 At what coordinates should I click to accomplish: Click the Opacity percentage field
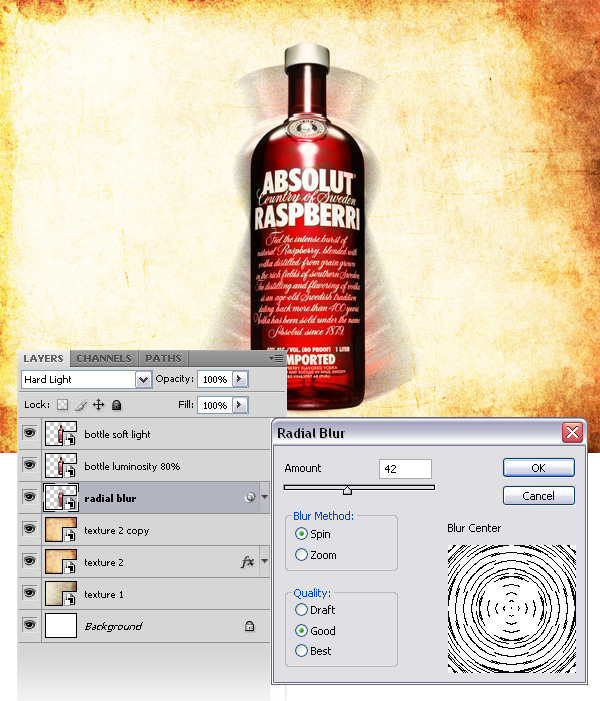(215, 379)
